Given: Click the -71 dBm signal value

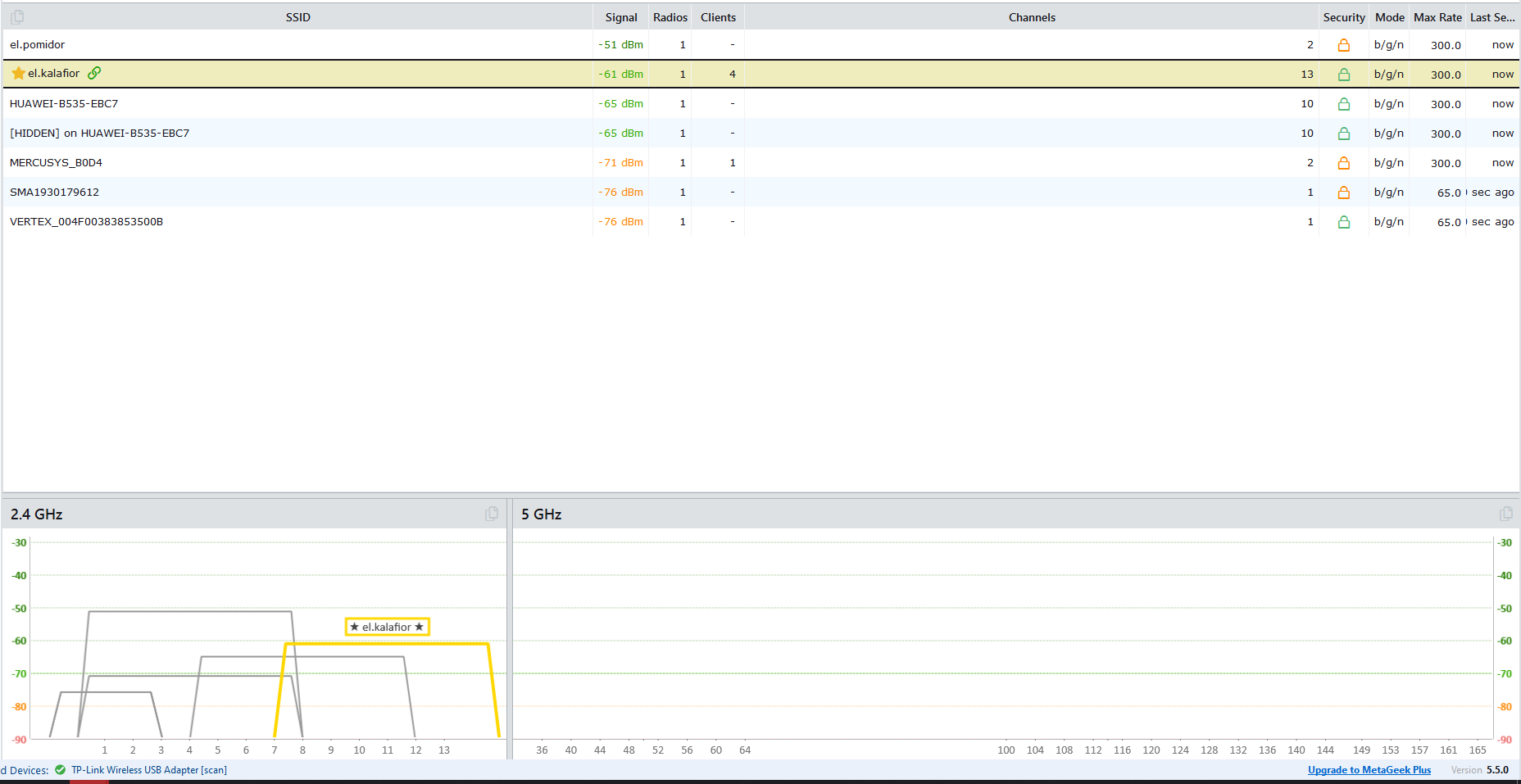Looking at the screenshot, I should (620, 163).
